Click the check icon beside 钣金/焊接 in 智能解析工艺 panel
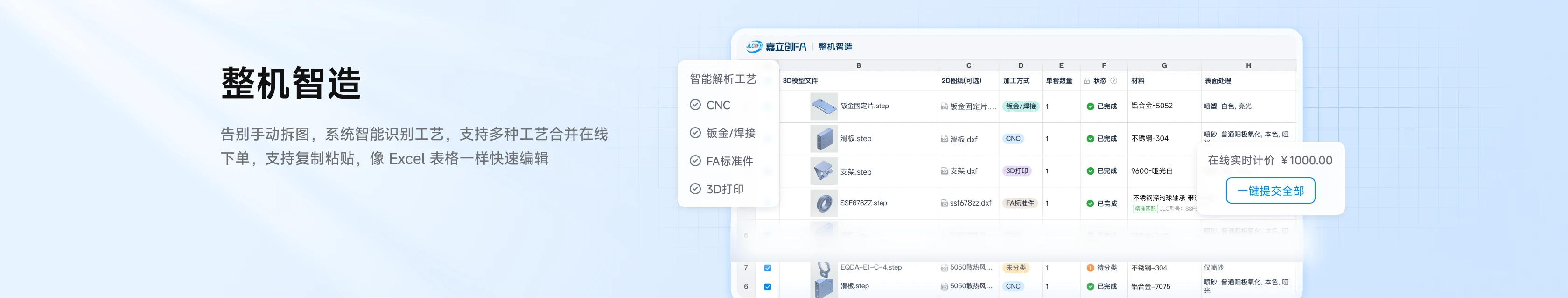Image resolution: width=1568 pixels, height=298 pixels. 695,133
